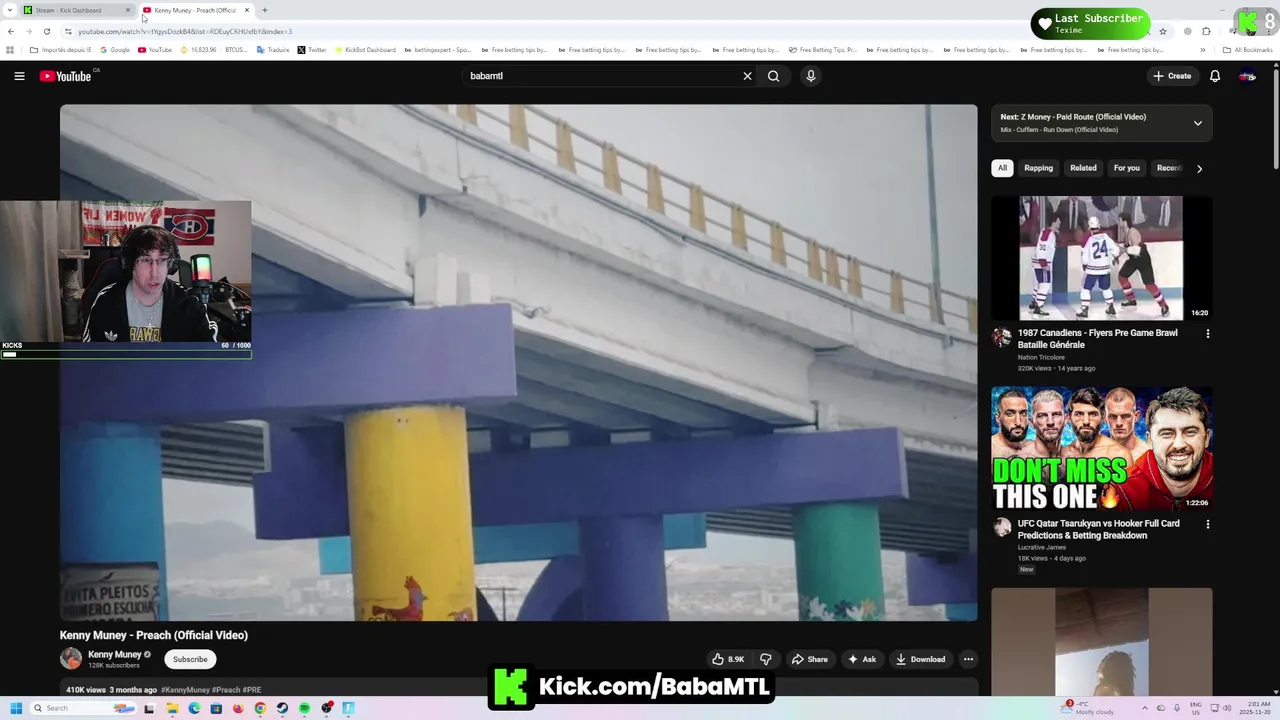Run search with the magnifier button
Screen dimensions: 1280x720
pos(773,76)
